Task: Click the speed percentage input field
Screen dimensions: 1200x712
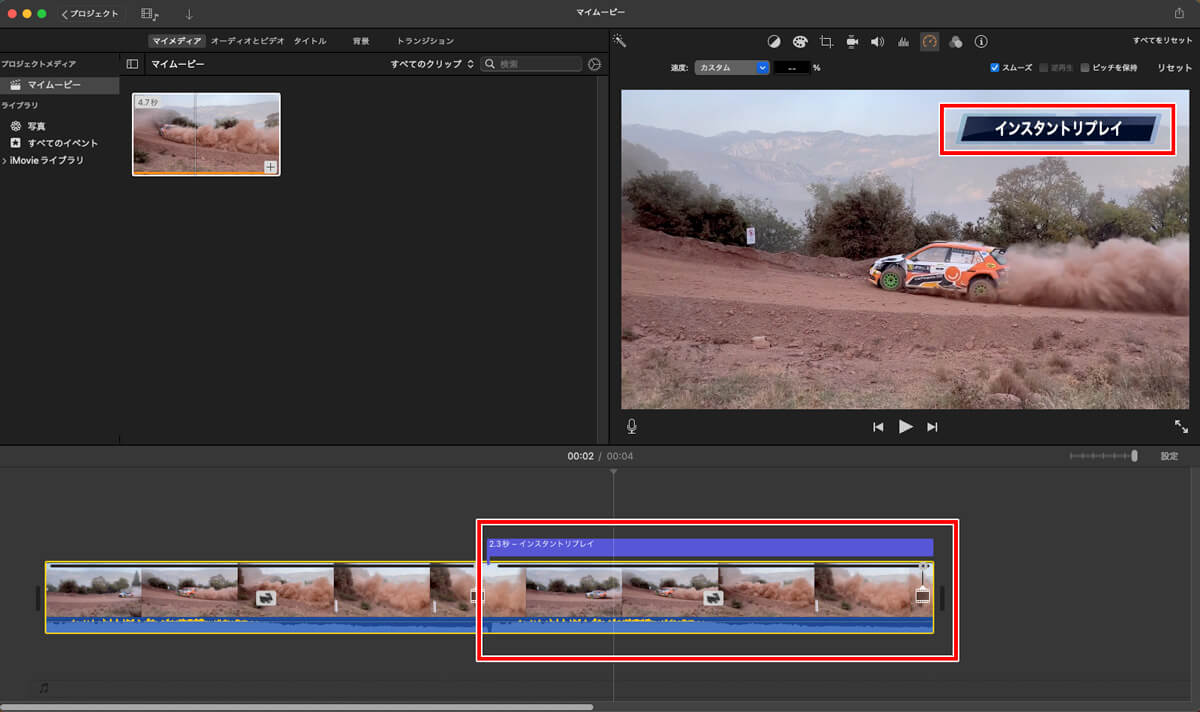Action: coord(792,68)
